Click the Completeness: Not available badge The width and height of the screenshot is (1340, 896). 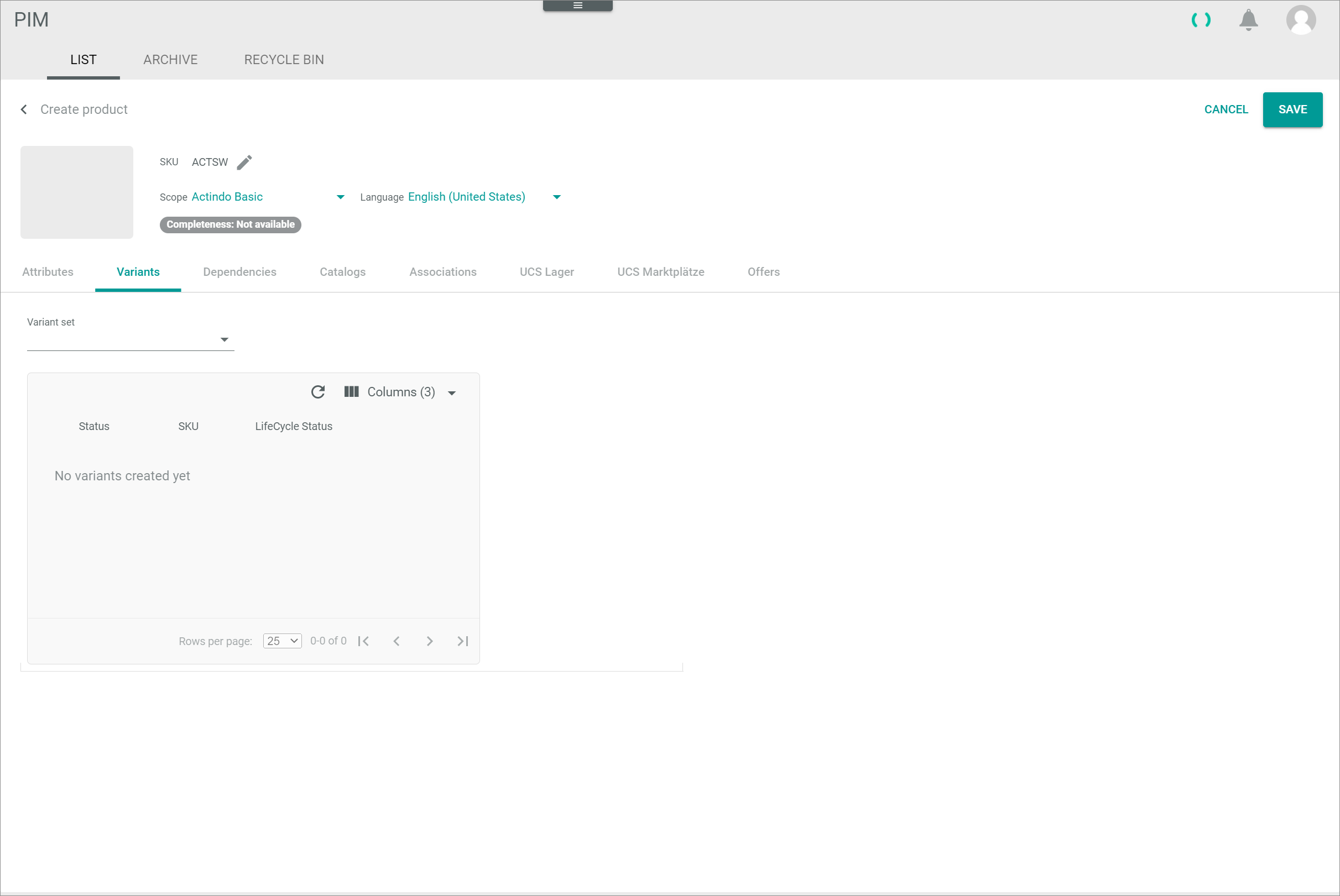[231, 224]
